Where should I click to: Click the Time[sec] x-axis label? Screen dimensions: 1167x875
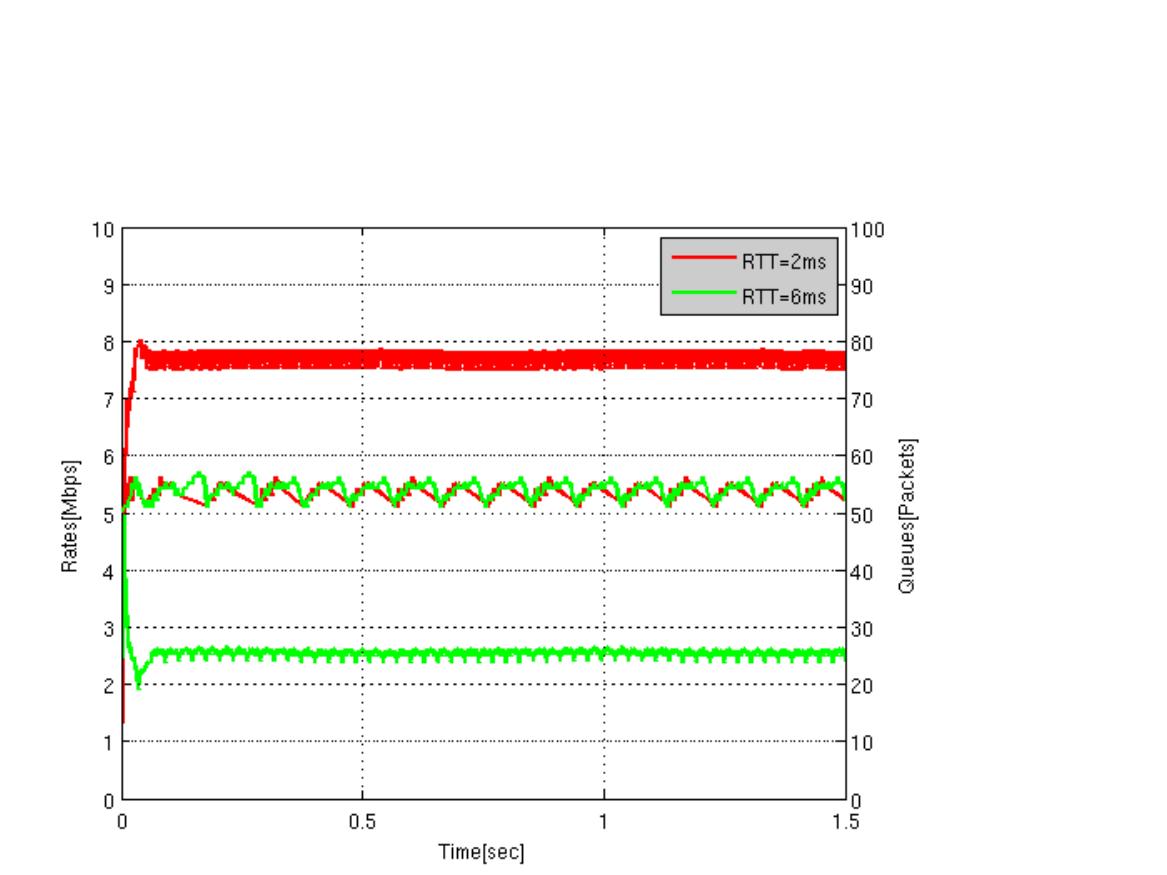481,852
